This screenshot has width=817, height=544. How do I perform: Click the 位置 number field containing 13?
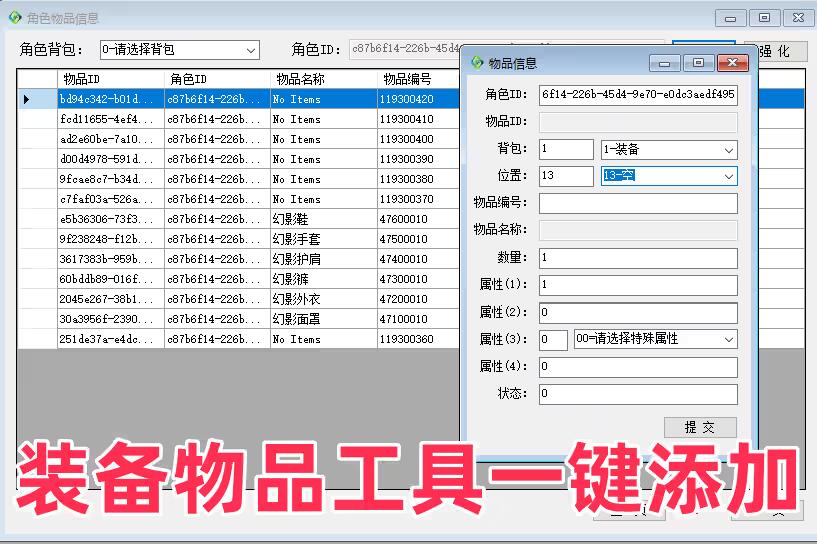point(566,176)
